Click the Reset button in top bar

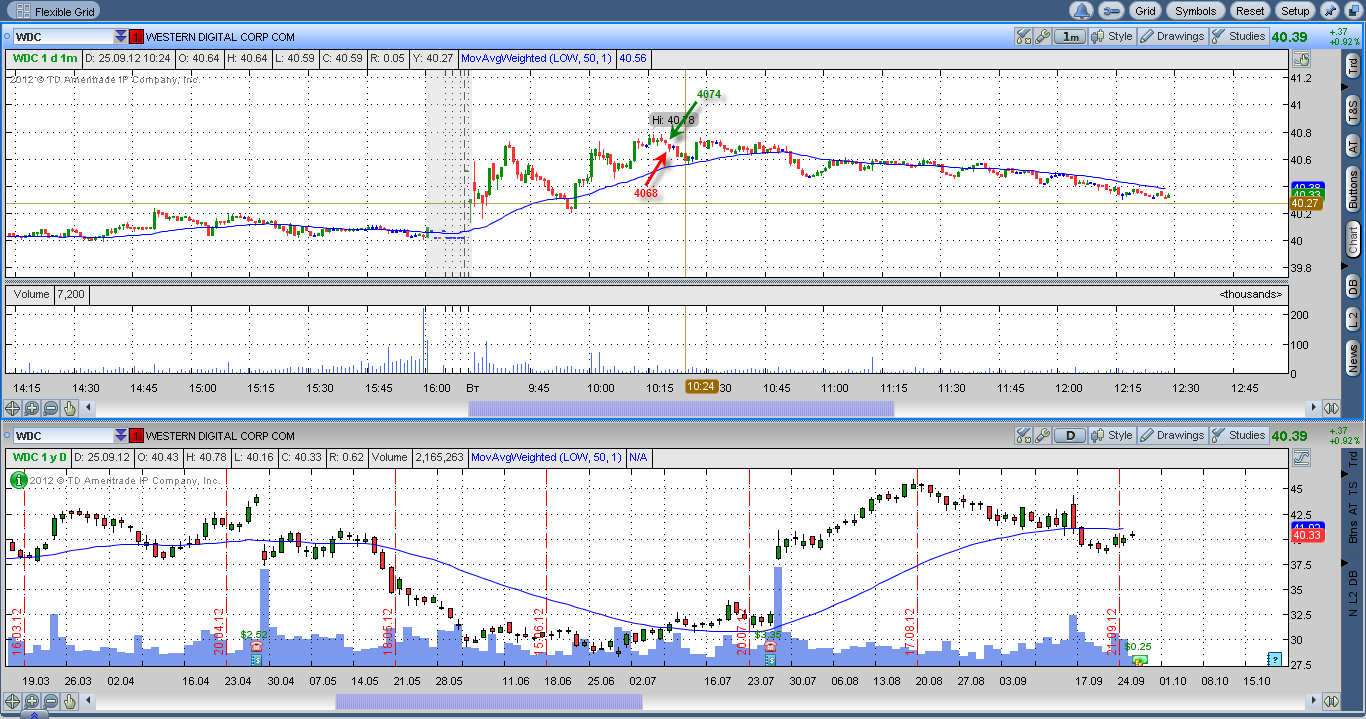[1250, 11]
